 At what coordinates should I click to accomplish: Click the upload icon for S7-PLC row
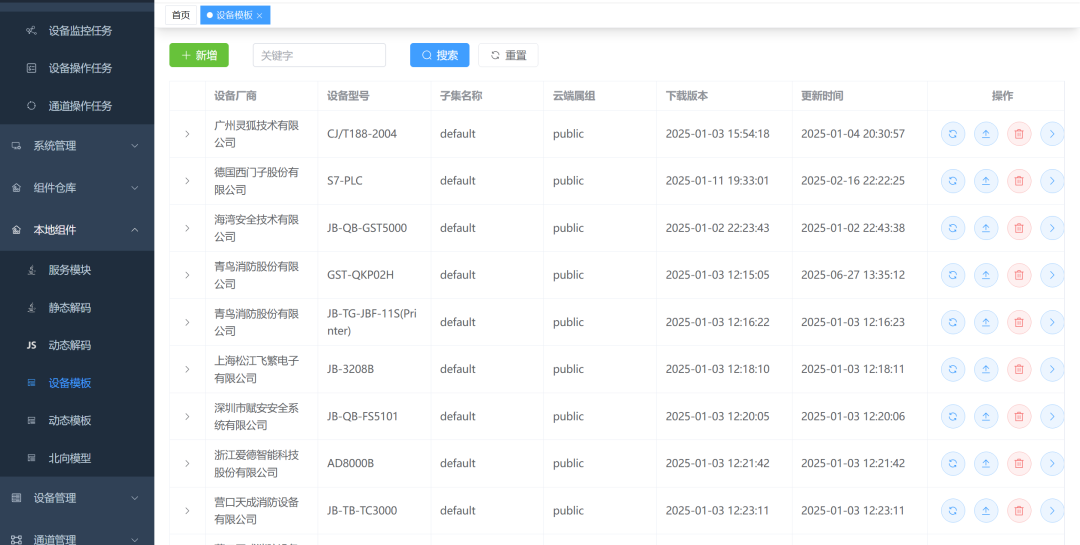(986, 181)
